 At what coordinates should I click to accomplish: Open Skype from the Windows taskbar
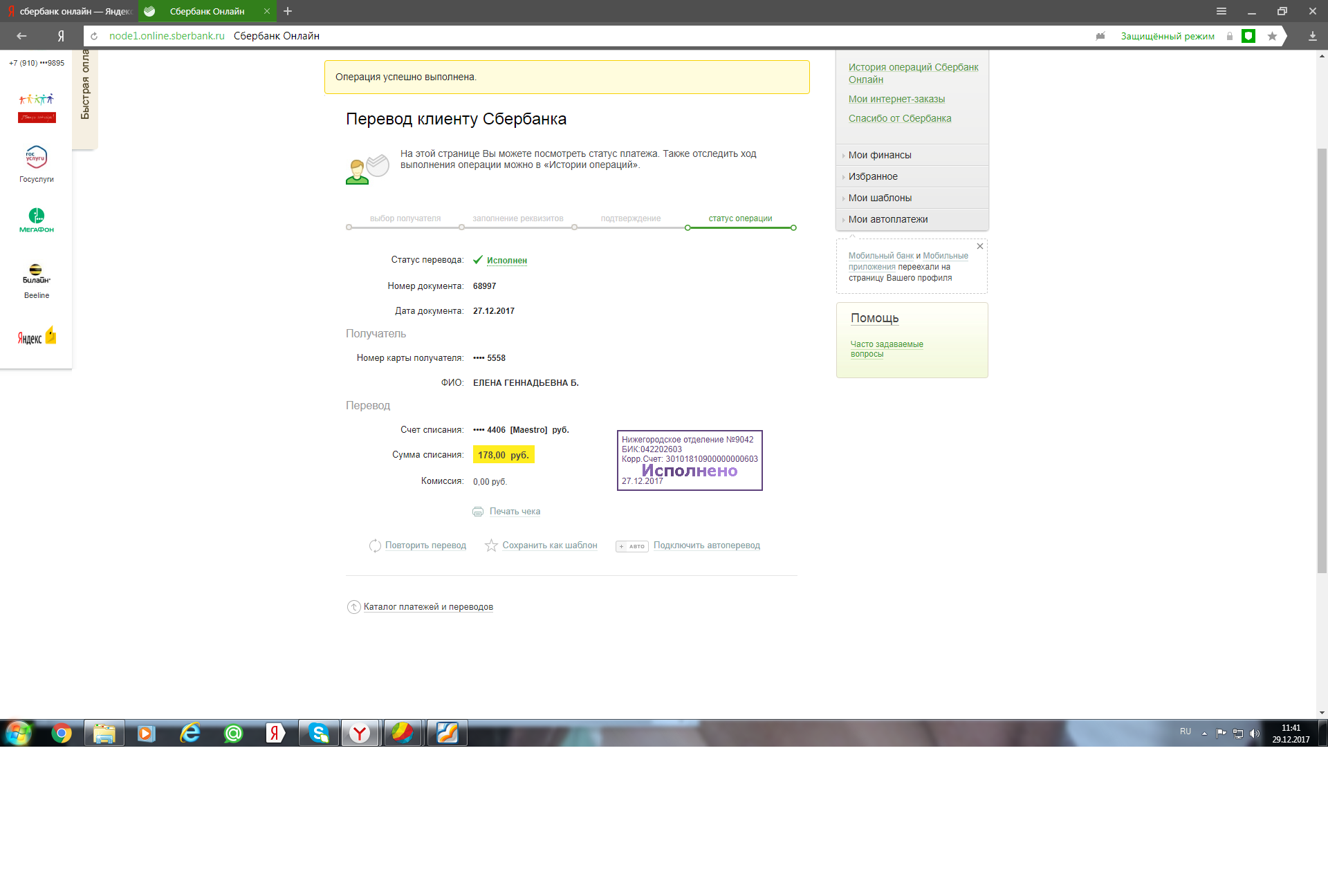pos(319,733)
